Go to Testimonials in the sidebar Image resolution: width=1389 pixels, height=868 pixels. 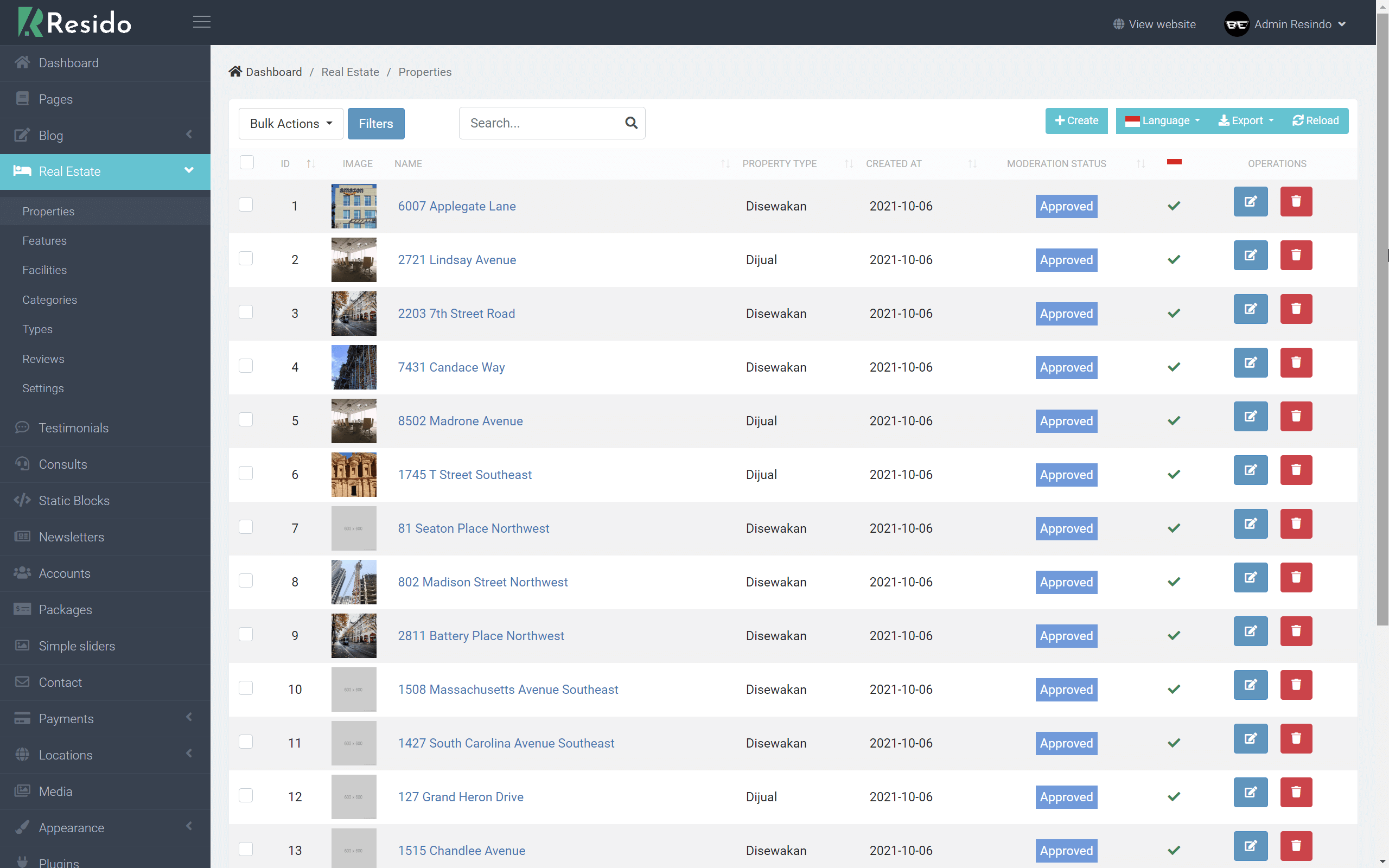73,428
